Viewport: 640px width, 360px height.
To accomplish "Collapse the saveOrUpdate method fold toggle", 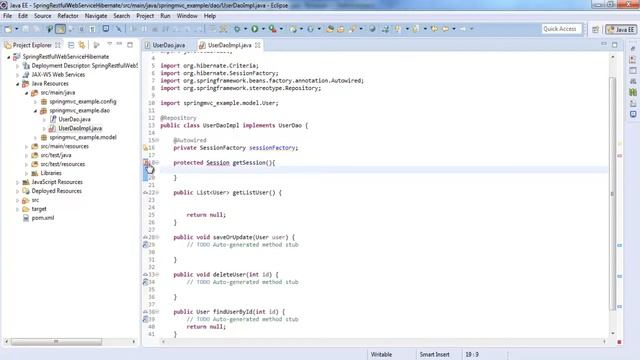I will click(157, 237).
